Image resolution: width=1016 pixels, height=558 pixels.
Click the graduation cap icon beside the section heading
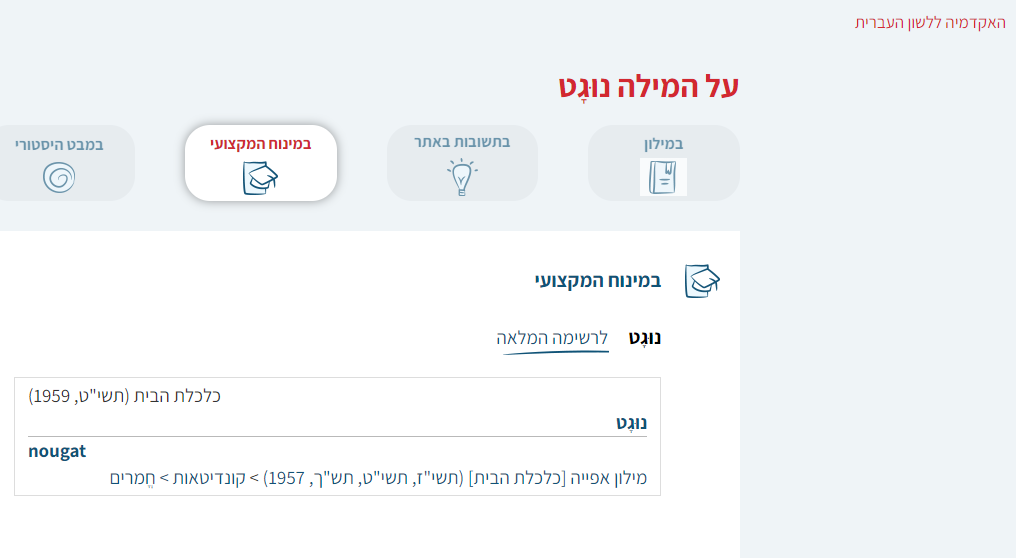point(702,281)
